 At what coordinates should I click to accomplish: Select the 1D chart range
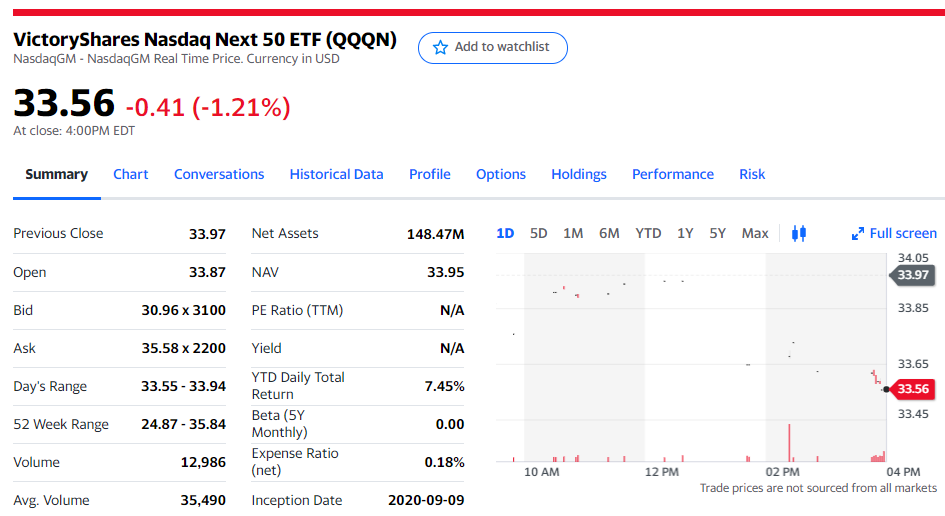click(505, 233)
